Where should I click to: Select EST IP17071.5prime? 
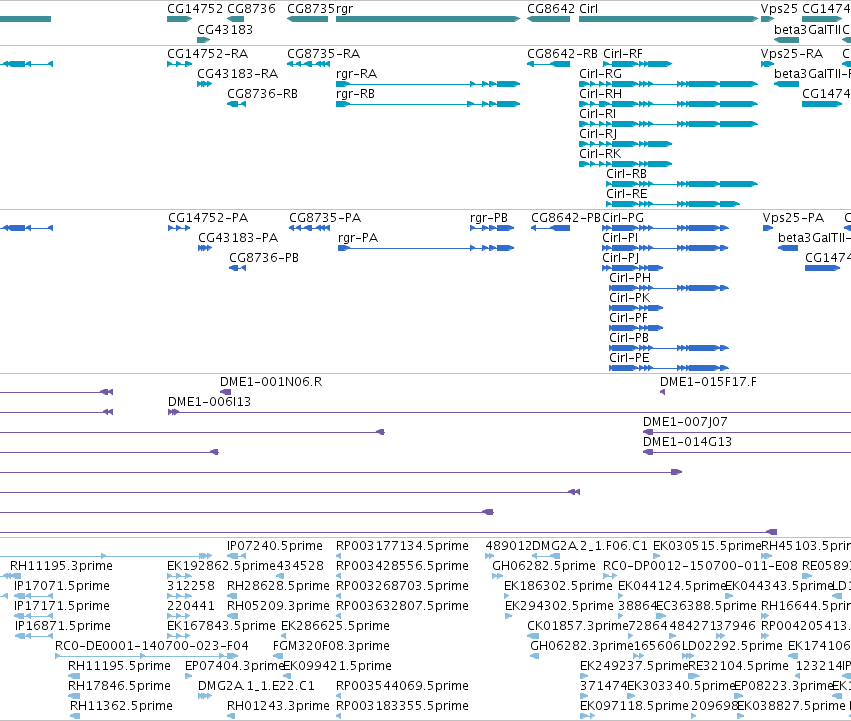click(x=33, y=596)
